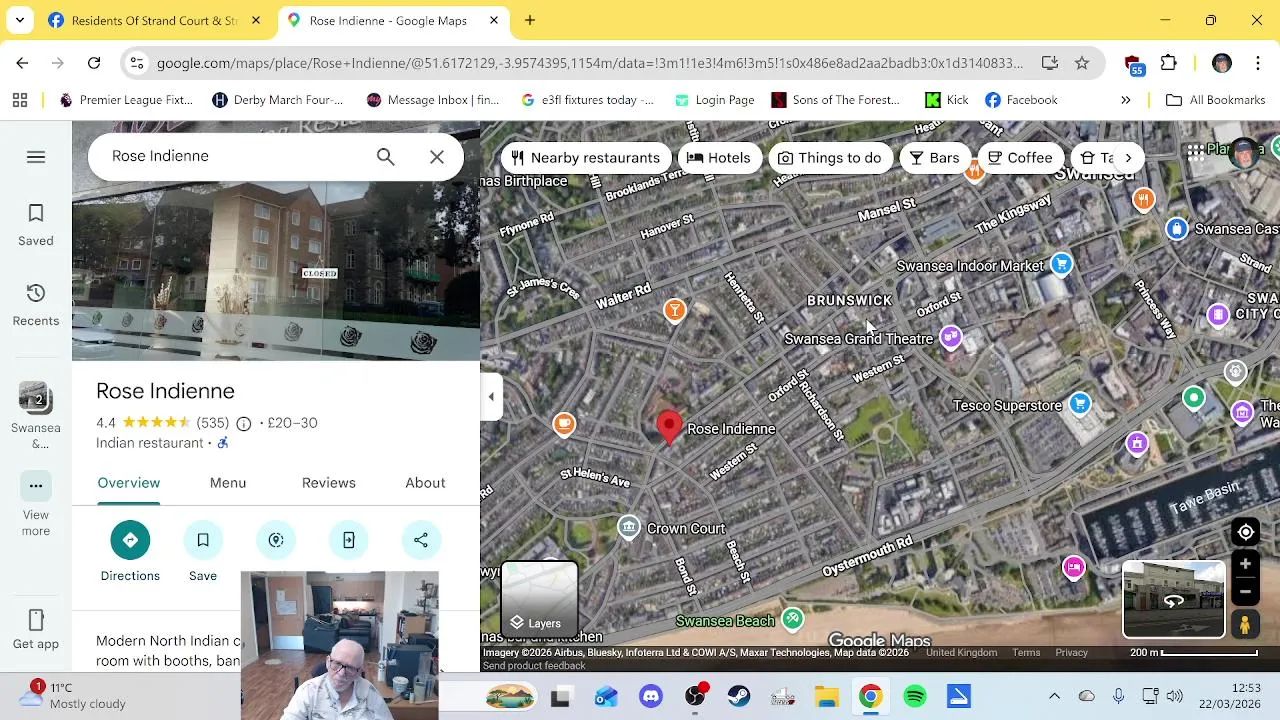Image resolution: width=1280 pixels, height=720 pixels.
Task: Click the Hotels chip
Action: pyautogui.click(x=719, y=158)
